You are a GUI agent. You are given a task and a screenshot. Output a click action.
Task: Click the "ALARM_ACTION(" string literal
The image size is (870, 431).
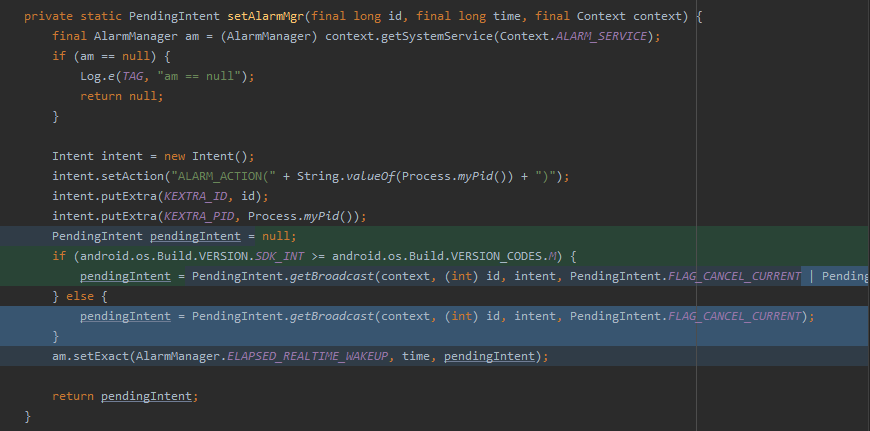coord(224,176)
